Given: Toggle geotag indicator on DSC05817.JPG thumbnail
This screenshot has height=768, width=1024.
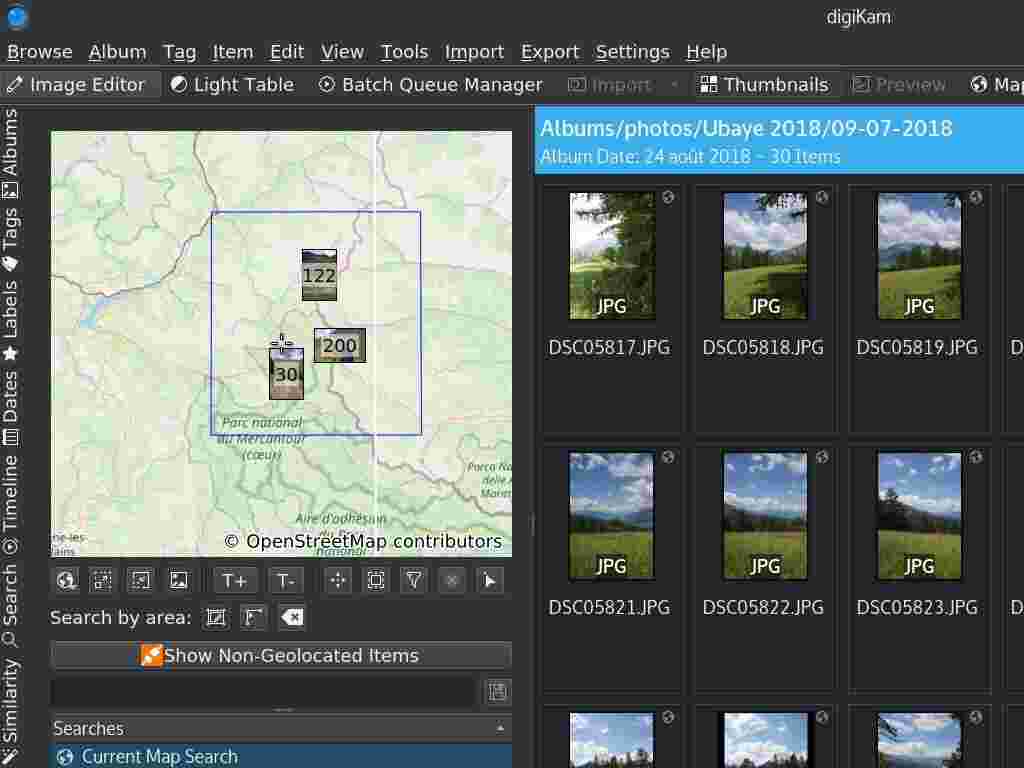Looking at the screenshot, I should tap(667, 197).
